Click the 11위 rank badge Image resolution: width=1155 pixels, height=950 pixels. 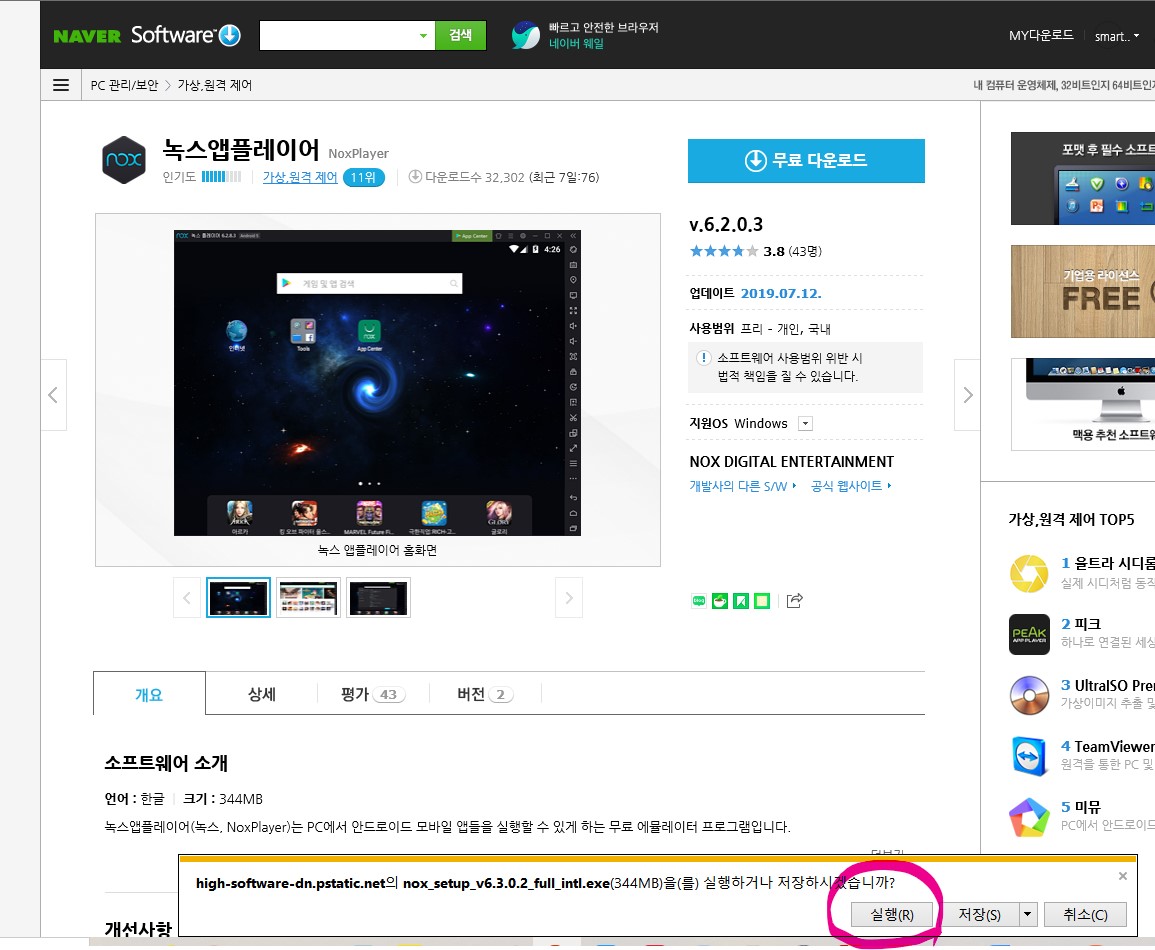coord(363,177)
